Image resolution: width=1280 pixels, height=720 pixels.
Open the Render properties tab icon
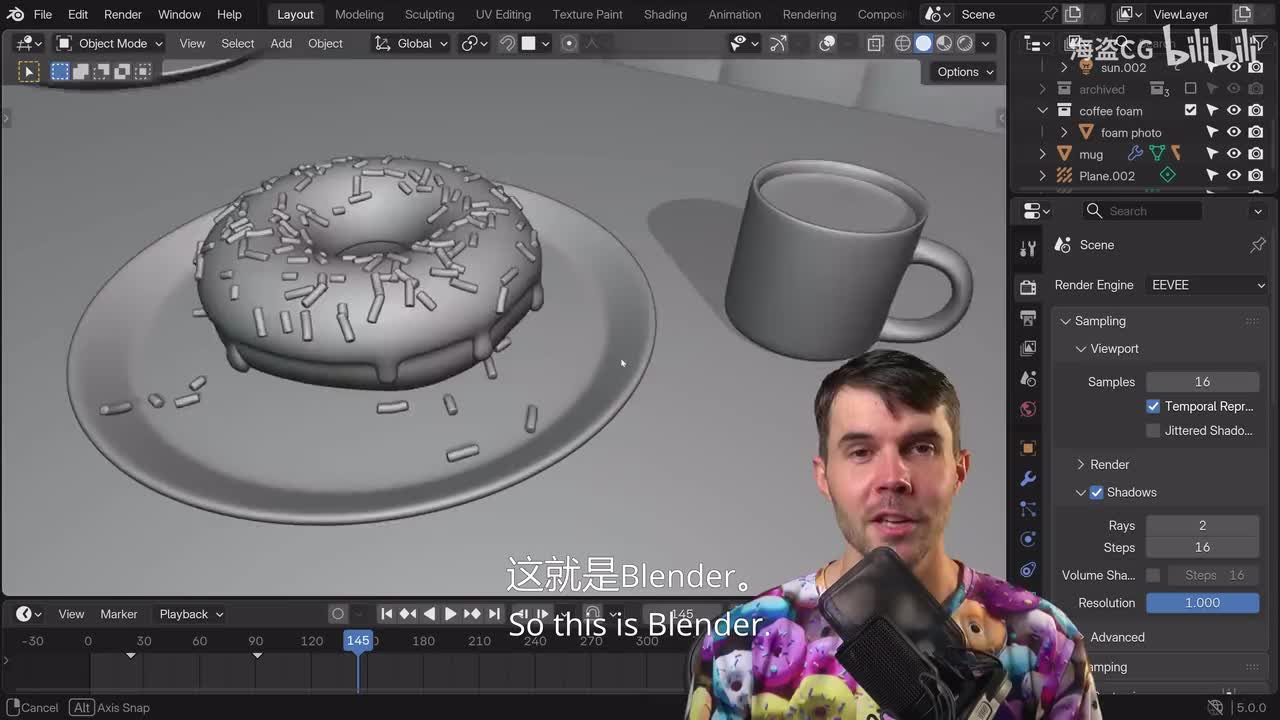pos(1028,288)
